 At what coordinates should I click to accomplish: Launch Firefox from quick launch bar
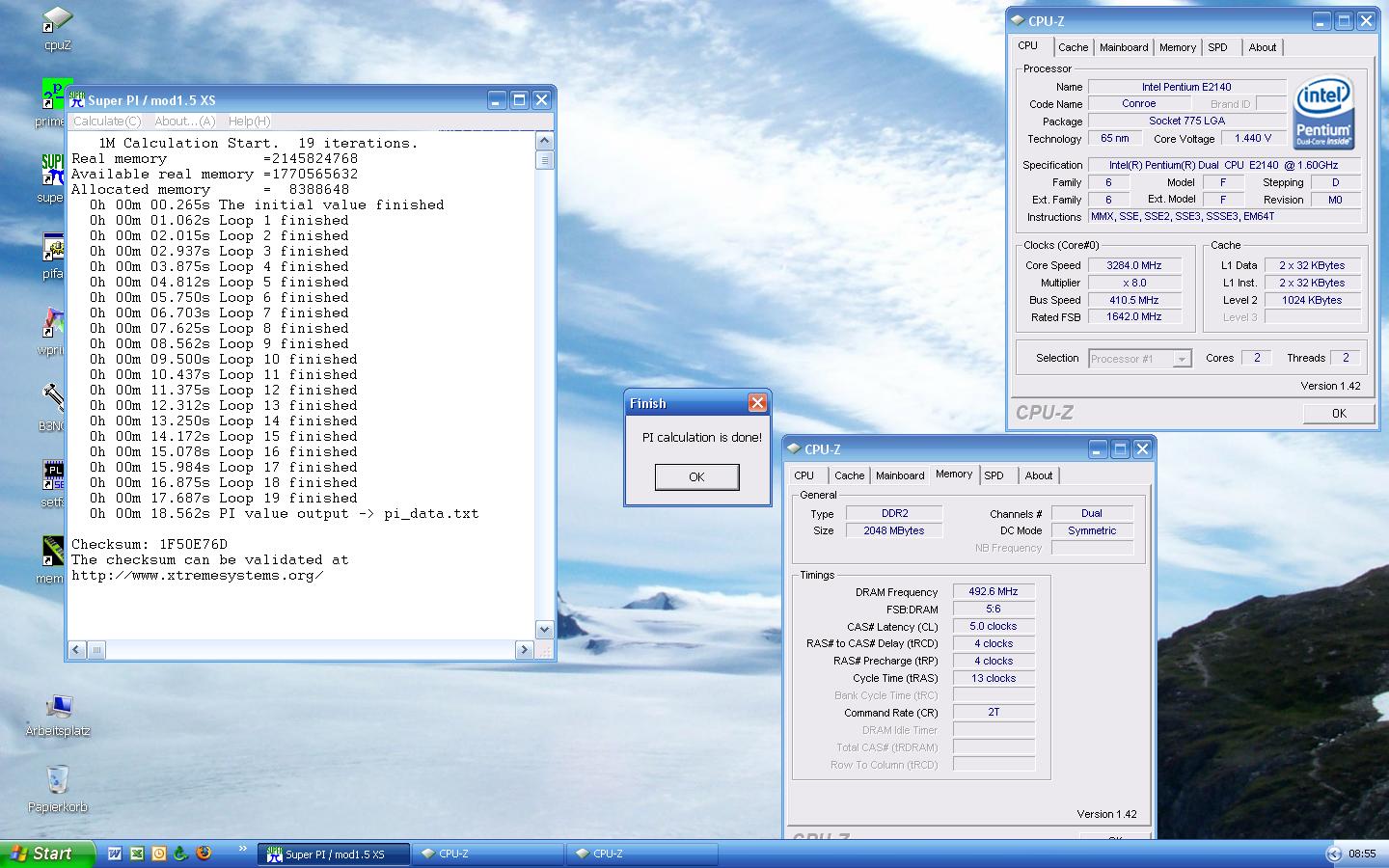[203, 854]
